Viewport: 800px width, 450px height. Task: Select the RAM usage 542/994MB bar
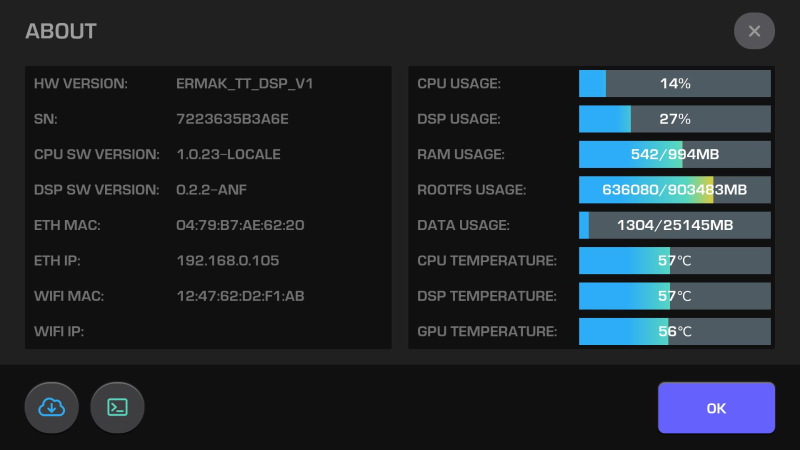point(675,155)
